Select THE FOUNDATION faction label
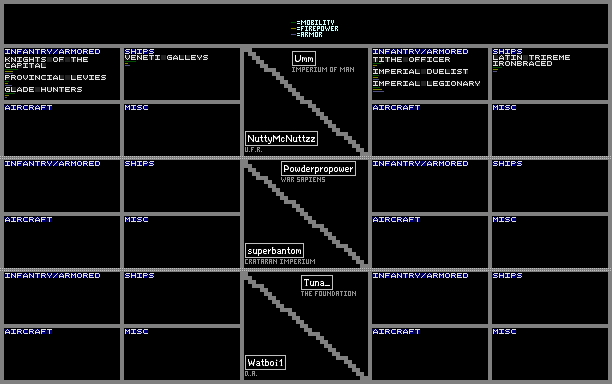 tap(329, 293)
